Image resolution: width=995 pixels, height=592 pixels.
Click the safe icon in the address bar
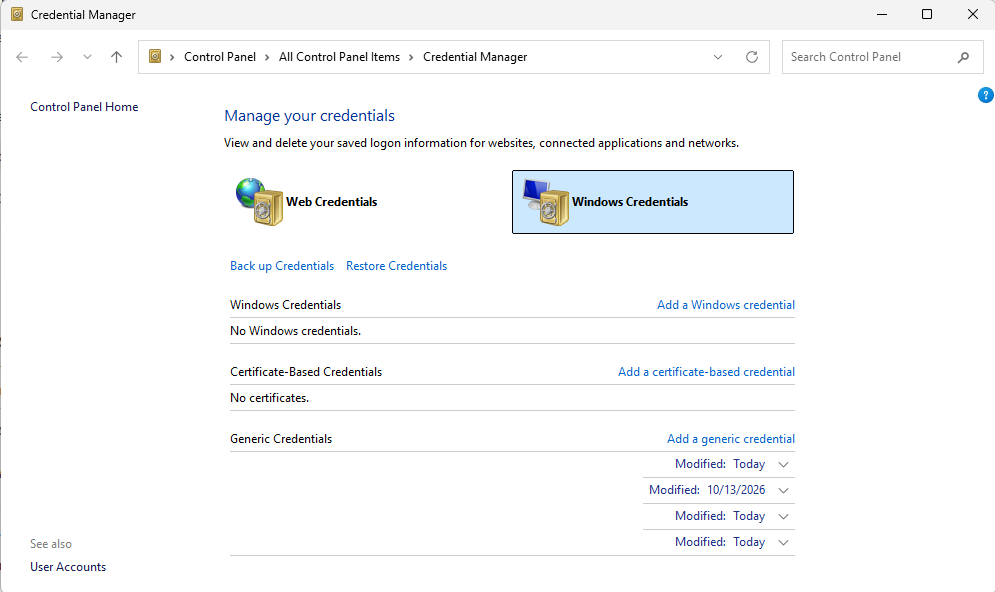pyautogui.click(x=155, y=56)
